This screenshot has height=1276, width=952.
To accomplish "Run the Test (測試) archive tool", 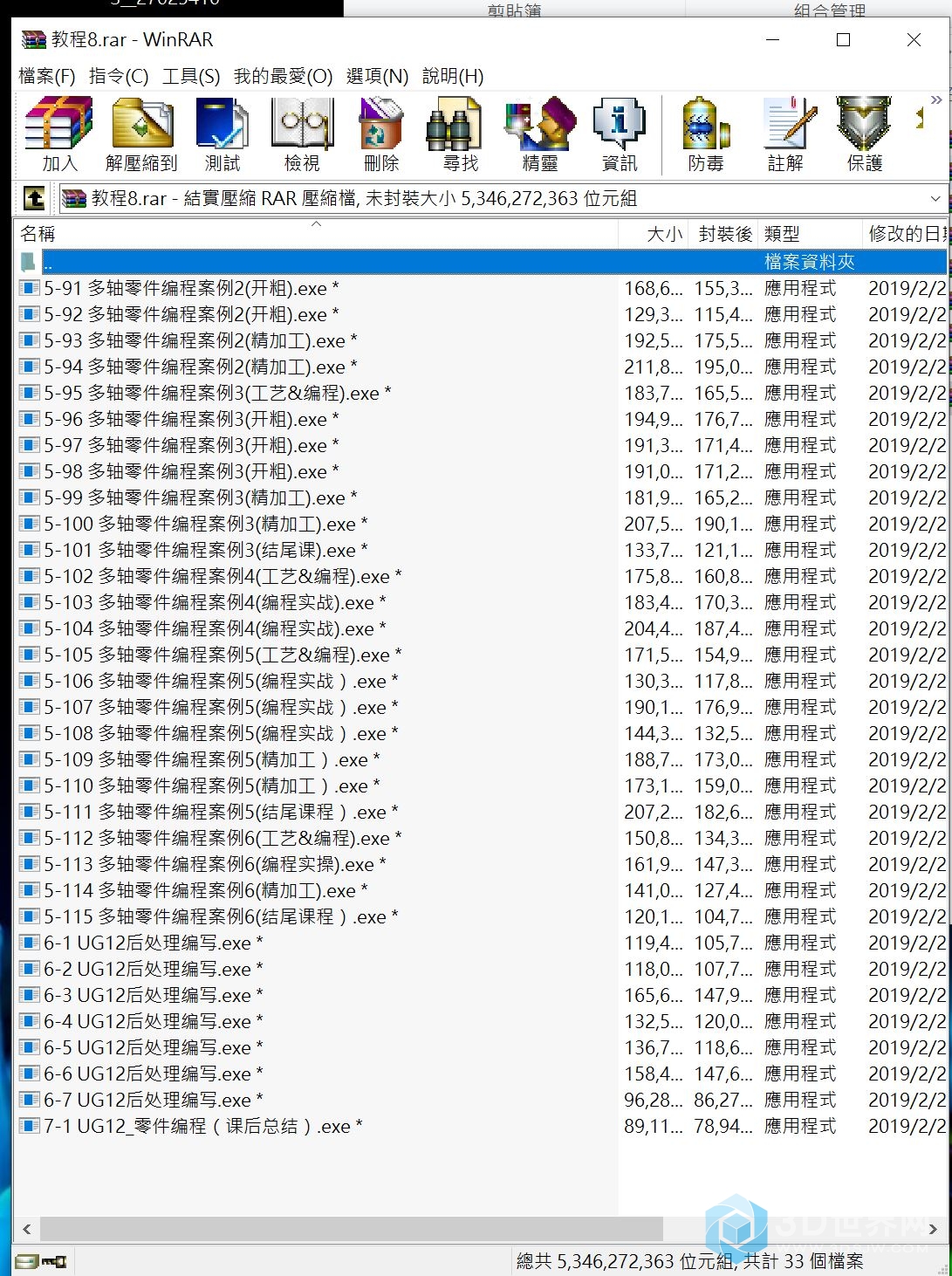I will [x=223, y=134].
